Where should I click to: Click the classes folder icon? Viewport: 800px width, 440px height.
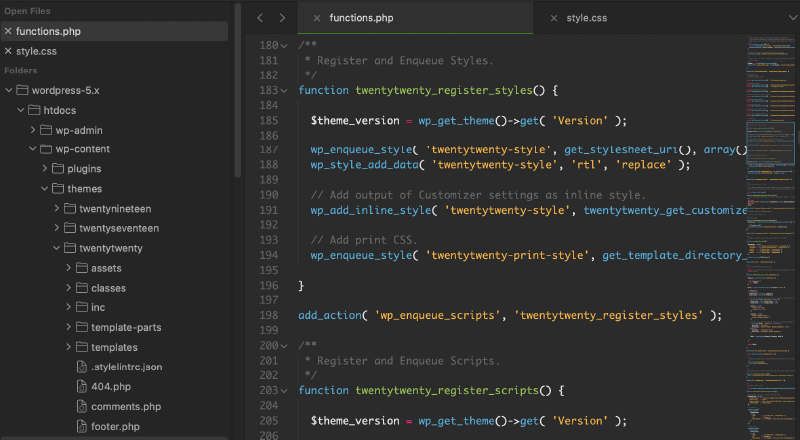click(x=82, y=288)
